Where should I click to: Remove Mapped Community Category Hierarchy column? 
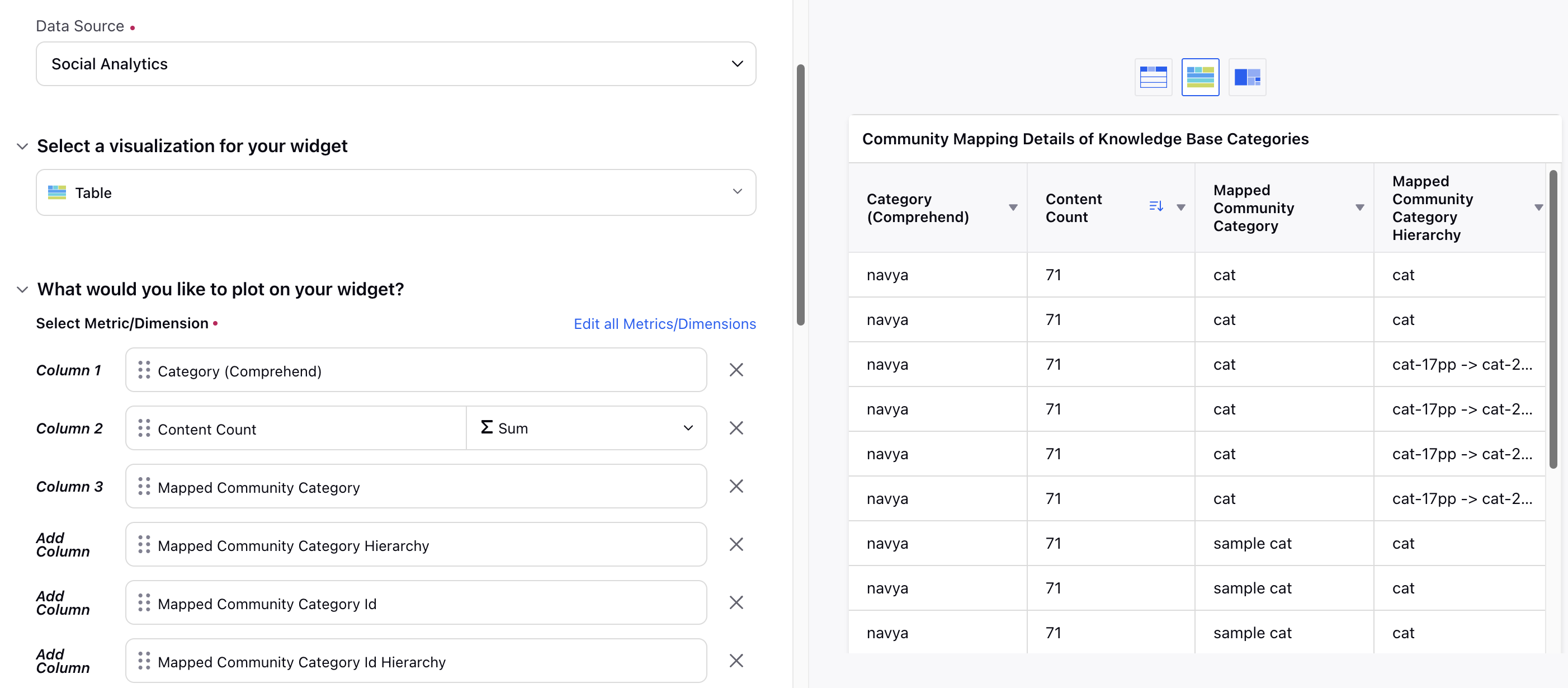click(736, 544)
